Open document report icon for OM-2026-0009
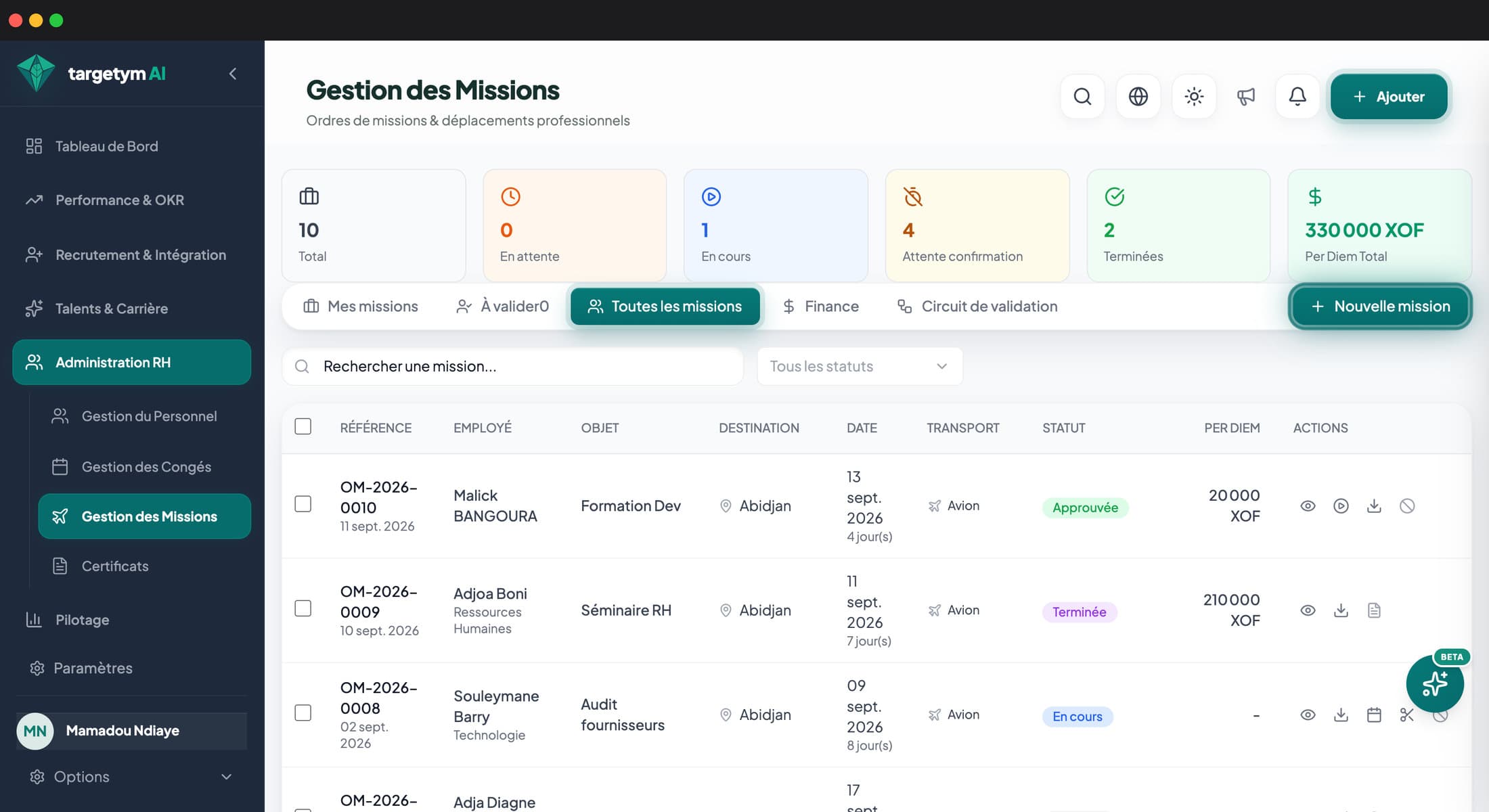1489x812 pixels. (1374, 610)
